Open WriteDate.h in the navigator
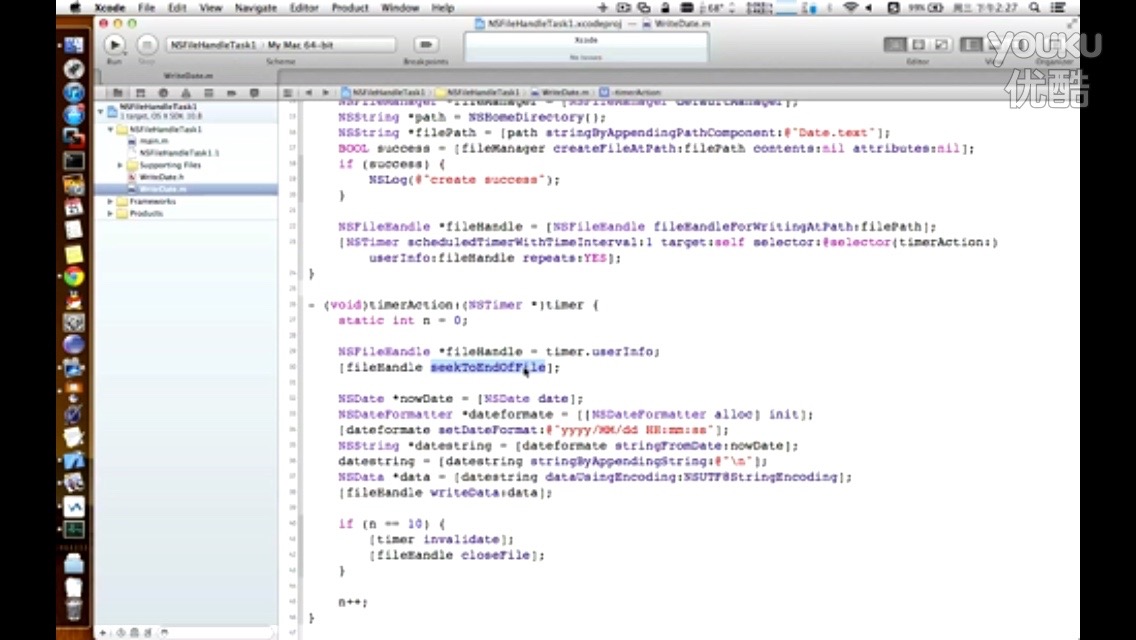 157,177
